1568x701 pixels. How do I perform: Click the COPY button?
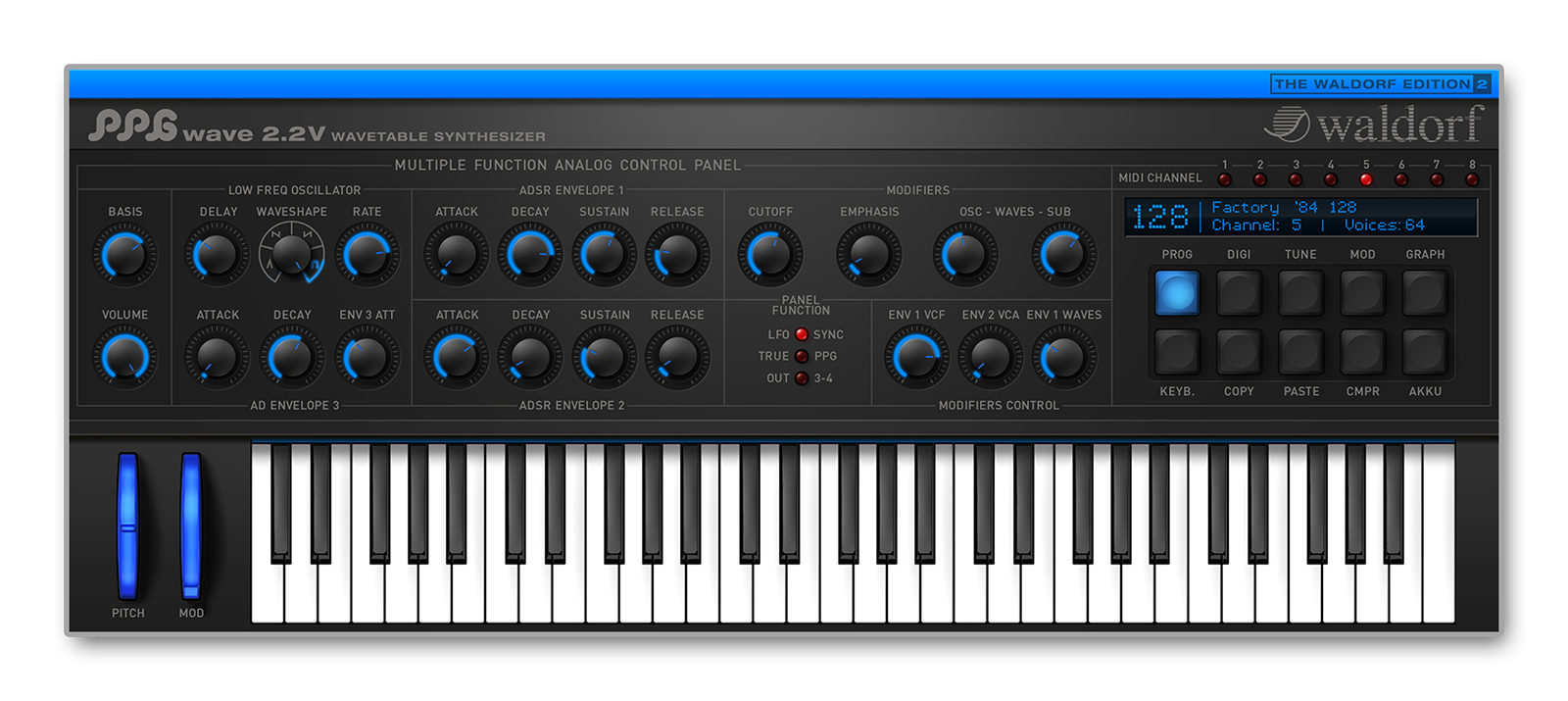click(1239, 351)
